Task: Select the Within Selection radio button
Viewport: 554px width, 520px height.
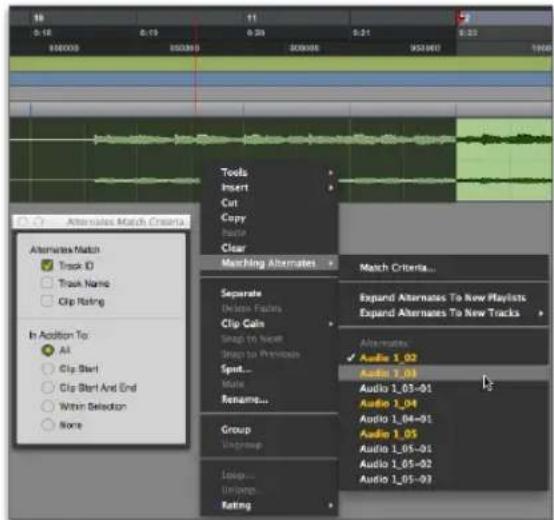Action: point(48,406)
